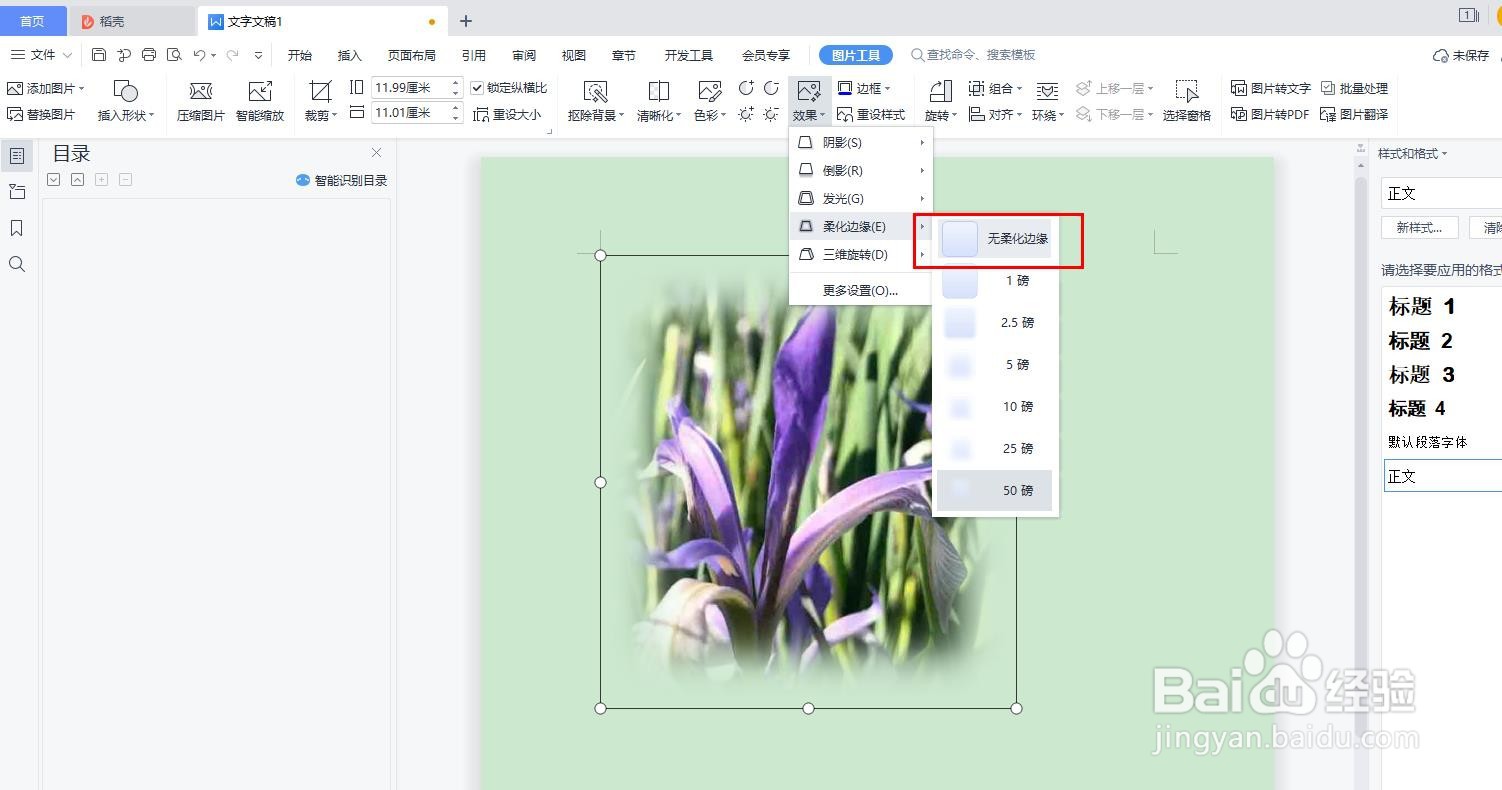Click 重设大小 reset size

(507, 114)
